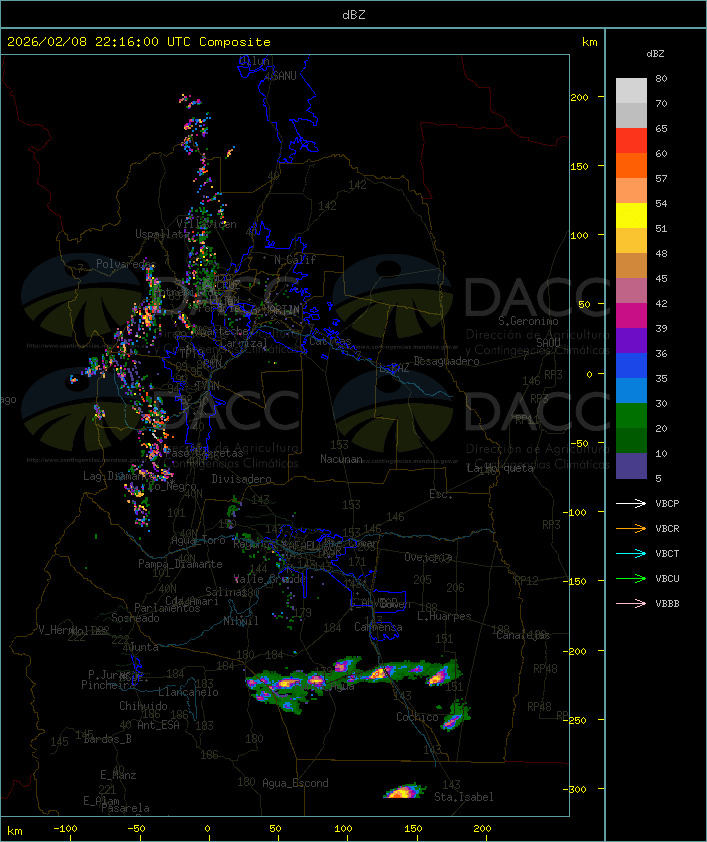The height and width of the screenshot is (842, 707).
Task: Pick the magenta 42-39 dBZ legend swatch
Action: point(631,316)
